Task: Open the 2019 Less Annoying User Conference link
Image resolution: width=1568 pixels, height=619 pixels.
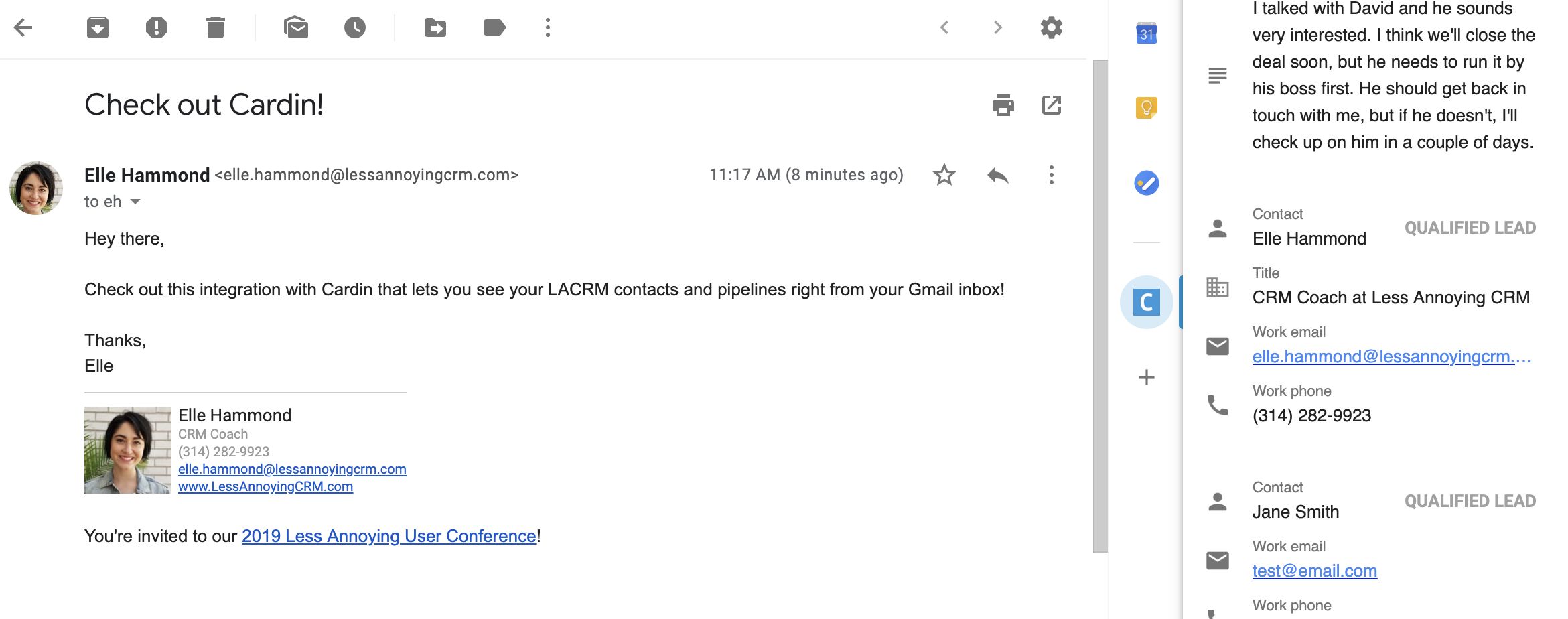Action: pyautogui.click(x=389, y=536)
